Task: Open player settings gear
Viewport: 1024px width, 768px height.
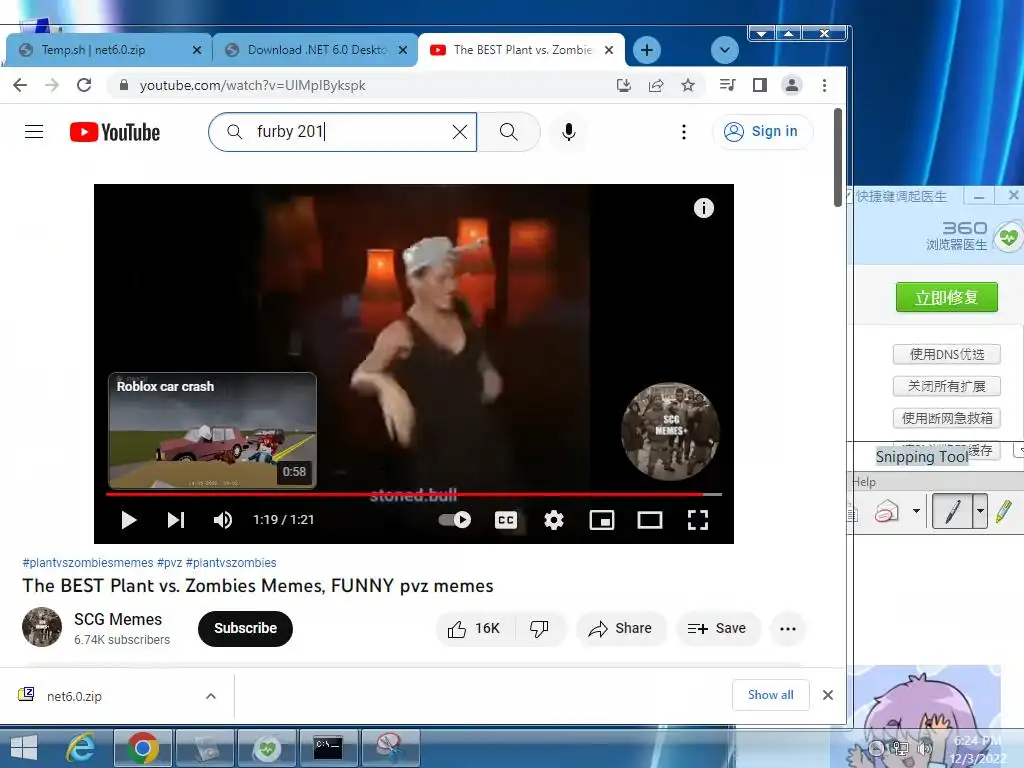Action: 554,520
